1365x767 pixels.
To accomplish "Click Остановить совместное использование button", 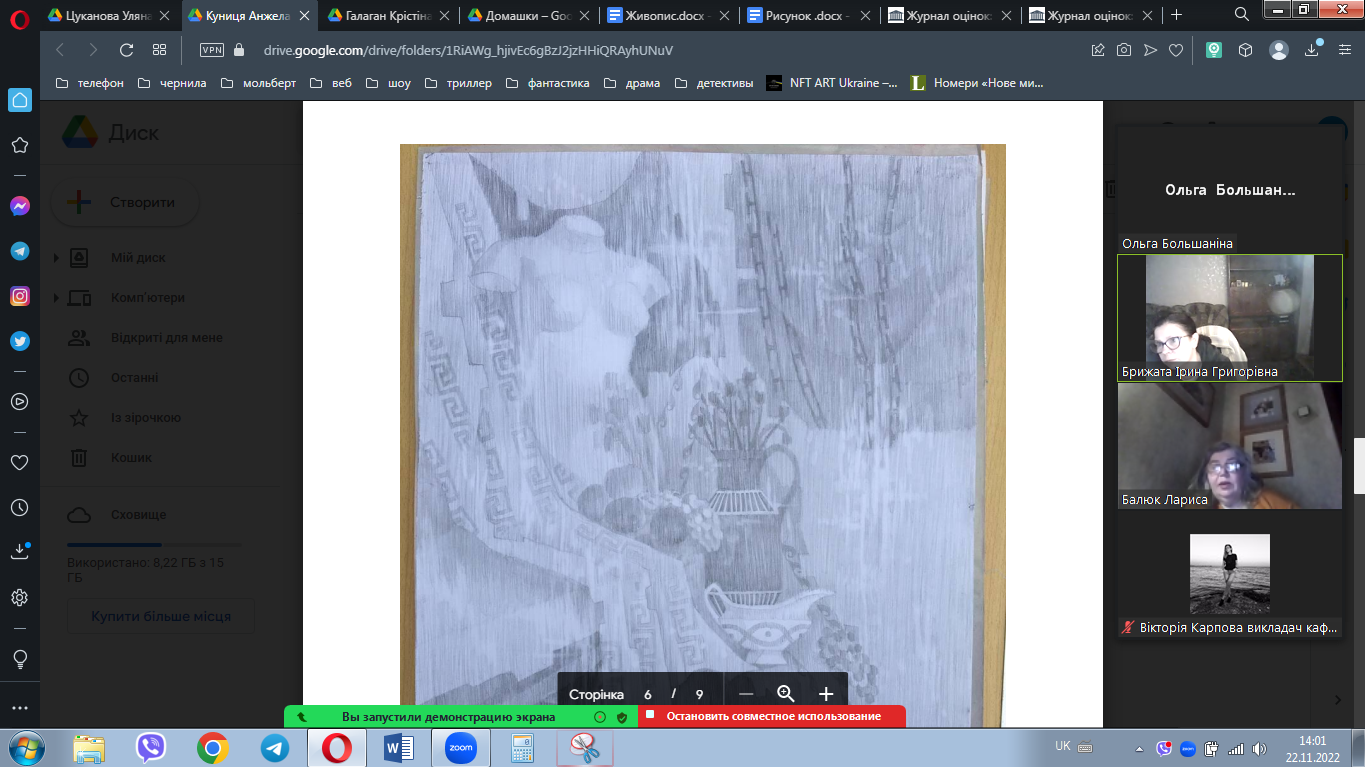I will [x=771, y=716].
